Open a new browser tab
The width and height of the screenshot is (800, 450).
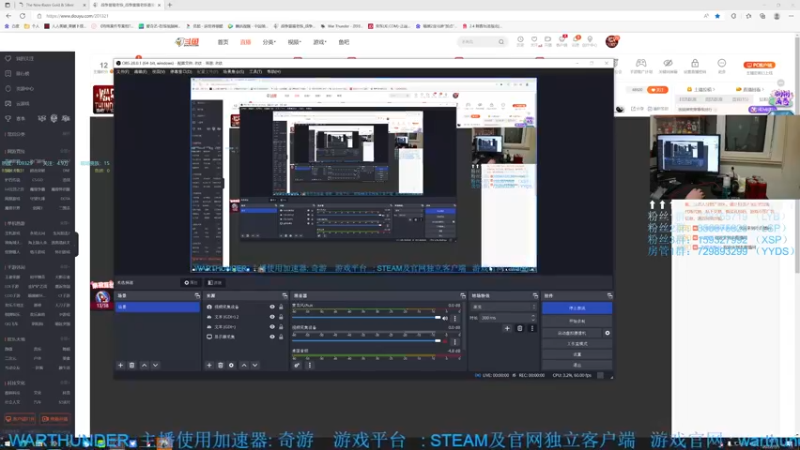tap(170, 5)
